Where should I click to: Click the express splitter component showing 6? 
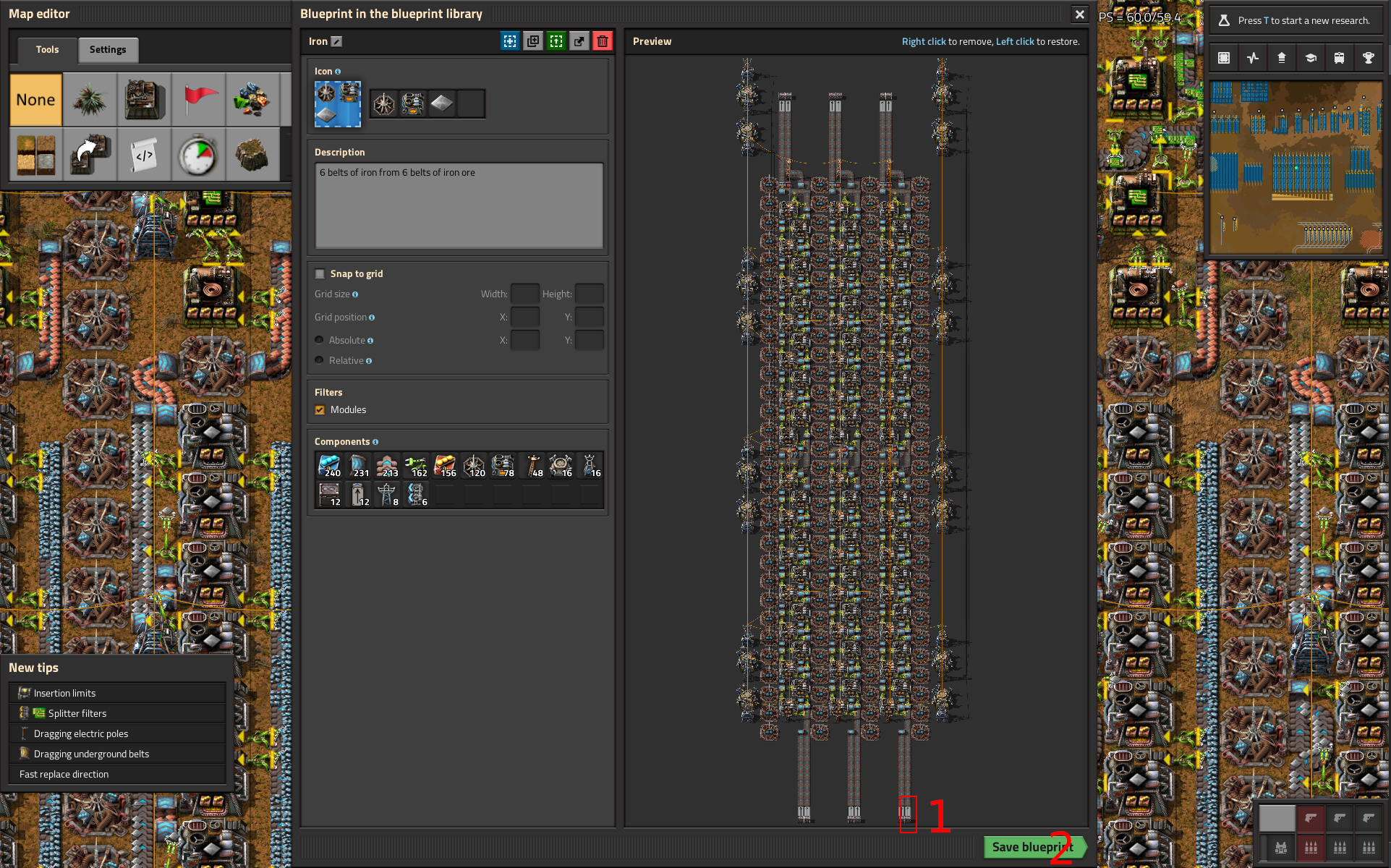tap(416, 494)
